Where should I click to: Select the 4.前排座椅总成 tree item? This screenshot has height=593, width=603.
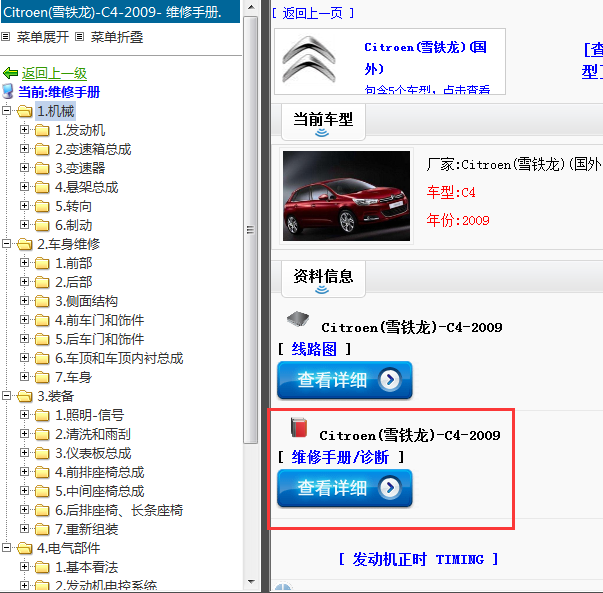coord(99,472)
